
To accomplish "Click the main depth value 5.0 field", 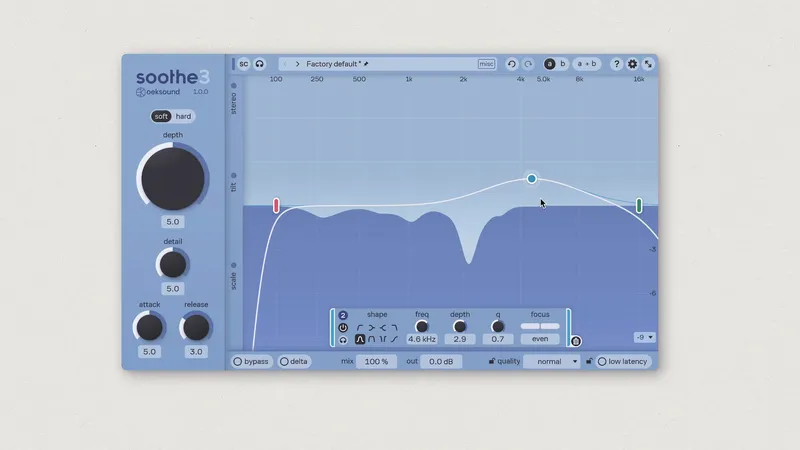I will 173,222.
